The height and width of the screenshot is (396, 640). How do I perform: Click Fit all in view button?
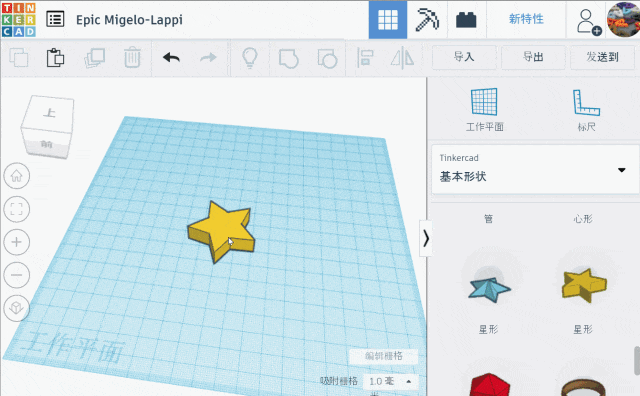(x=17, y=209)
